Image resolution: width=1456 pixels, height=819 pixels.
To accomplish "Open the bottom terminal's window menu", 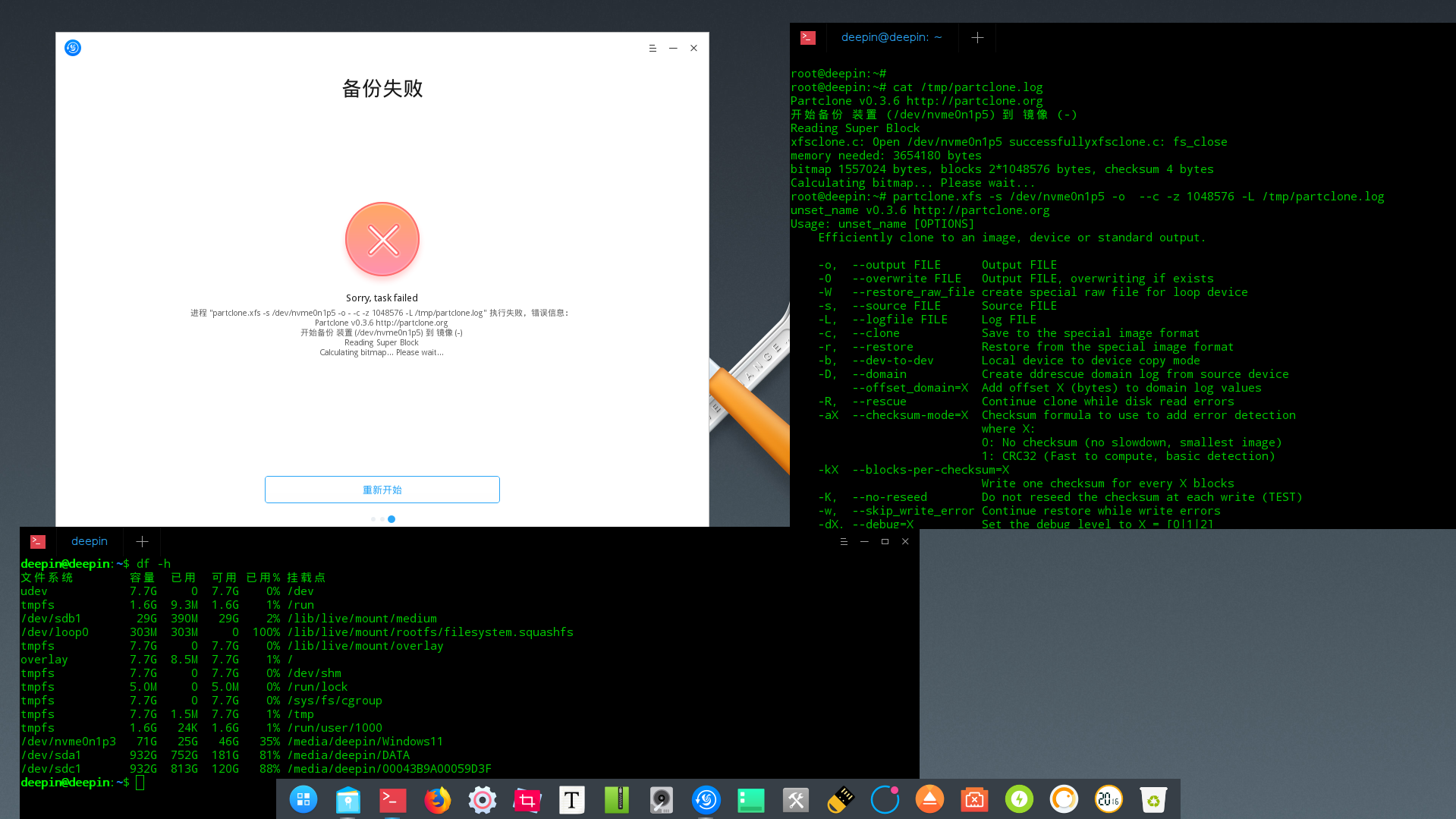I will coord(844,541).
